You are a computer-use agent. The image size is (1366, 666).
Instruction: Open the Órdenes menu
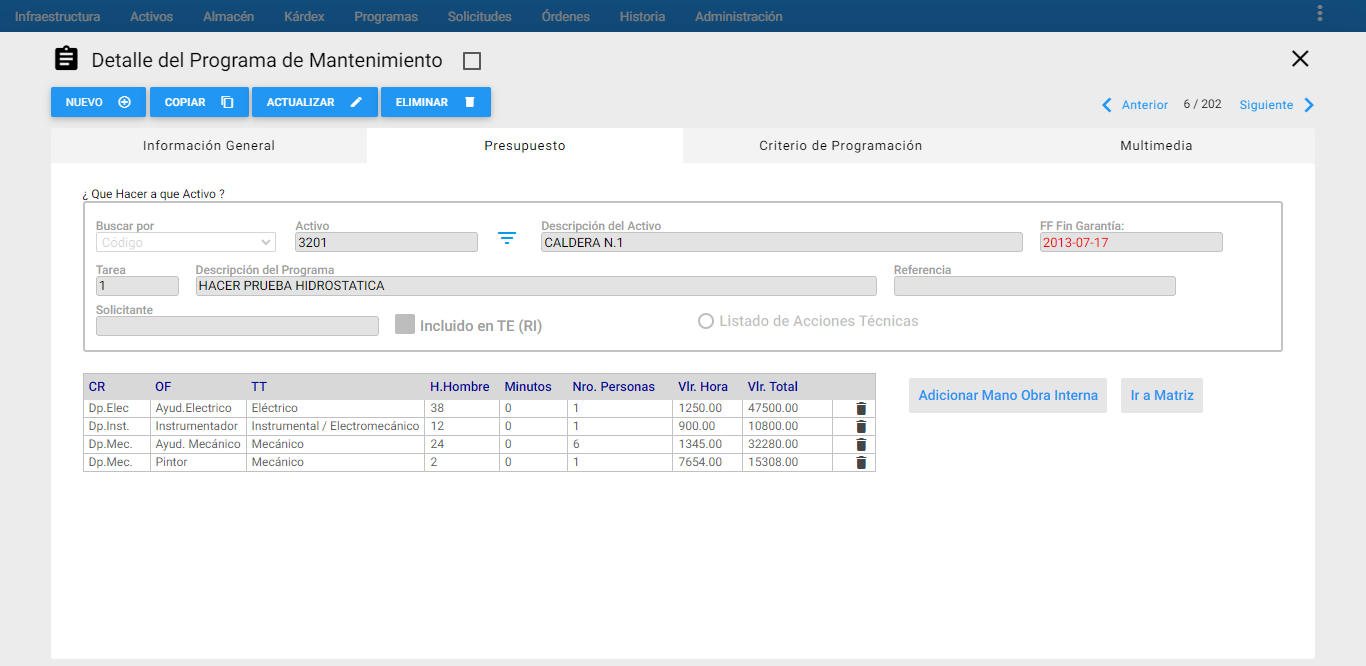[x=565, y=16]
